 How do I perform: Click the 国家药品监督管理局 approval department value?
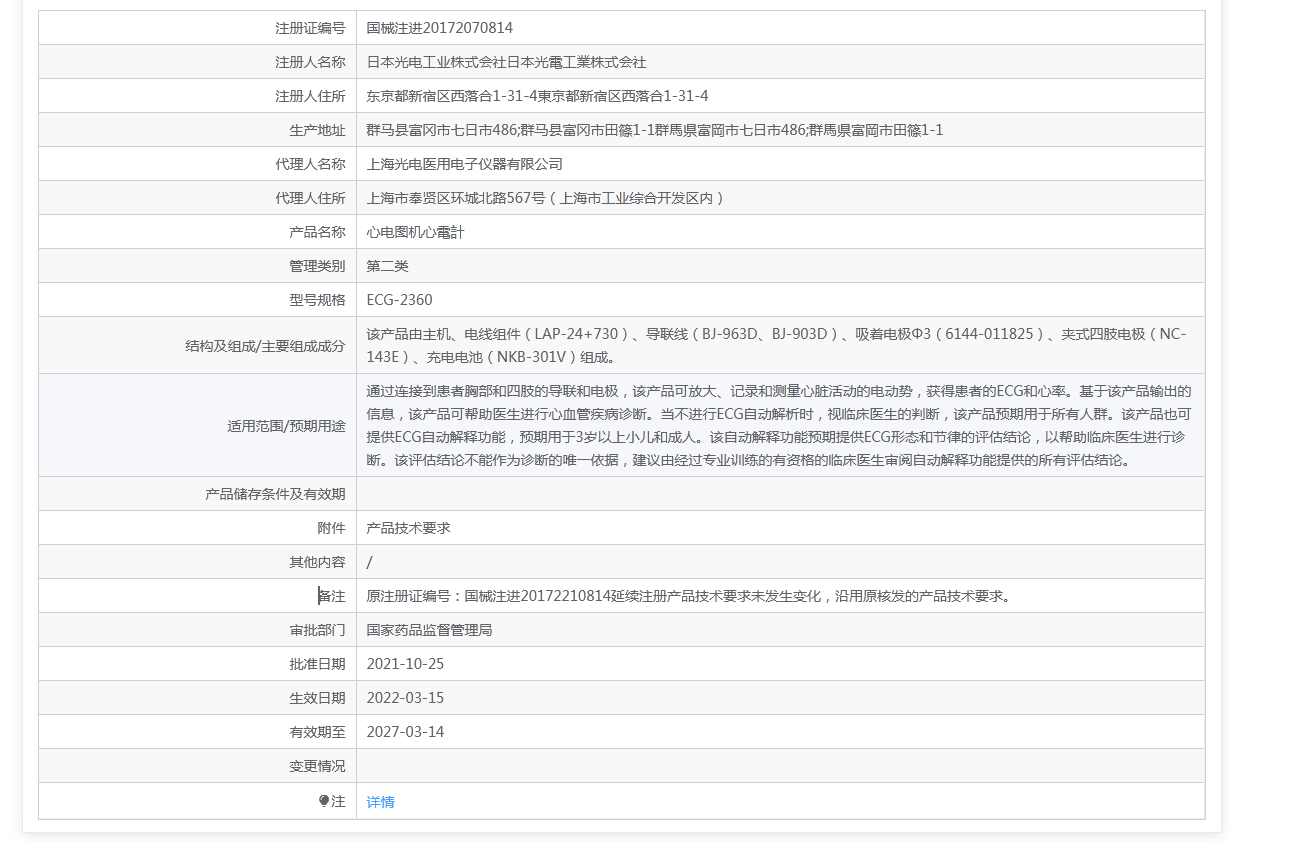(x=430, y=630)
